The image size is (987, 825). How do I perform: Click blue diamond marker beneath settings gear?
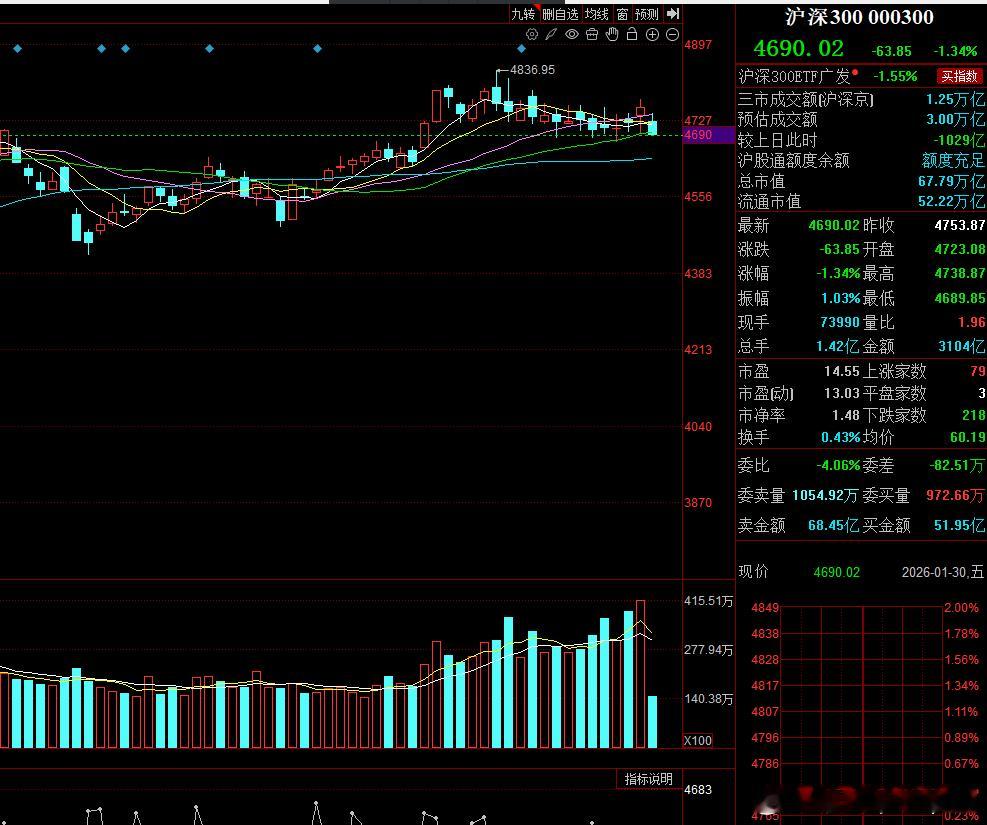[521, 48]
